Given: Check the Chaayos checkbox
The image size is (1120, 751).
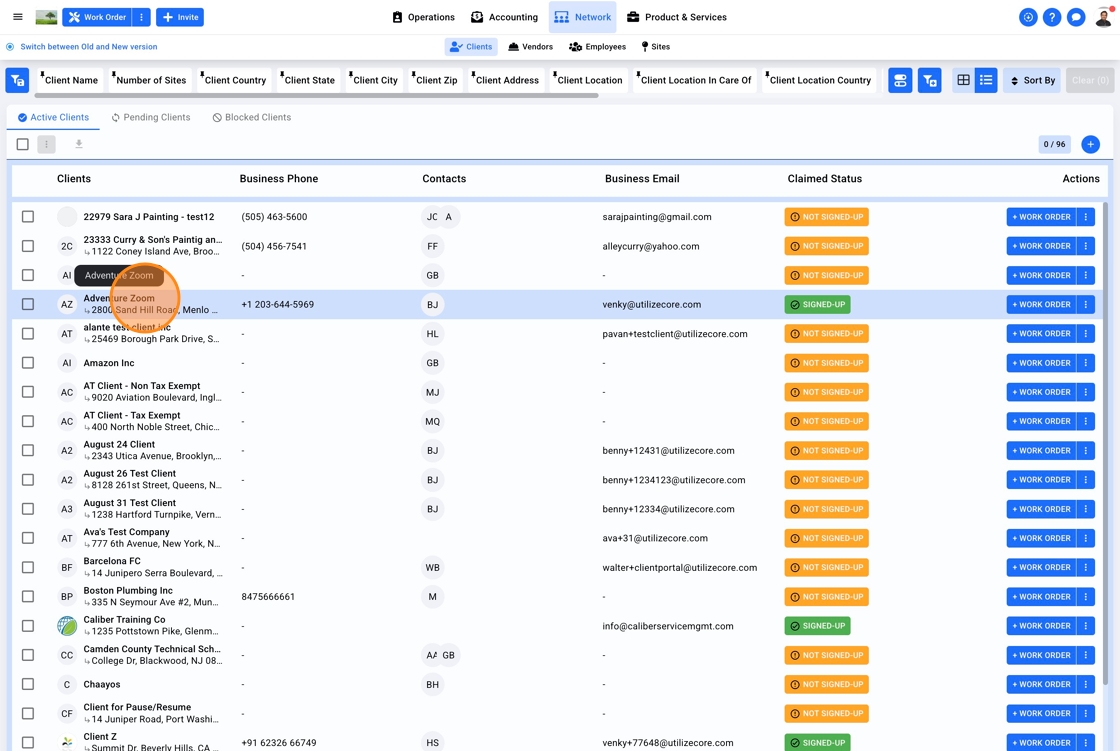Looking at the screenshot, I should tap(28, 684).
